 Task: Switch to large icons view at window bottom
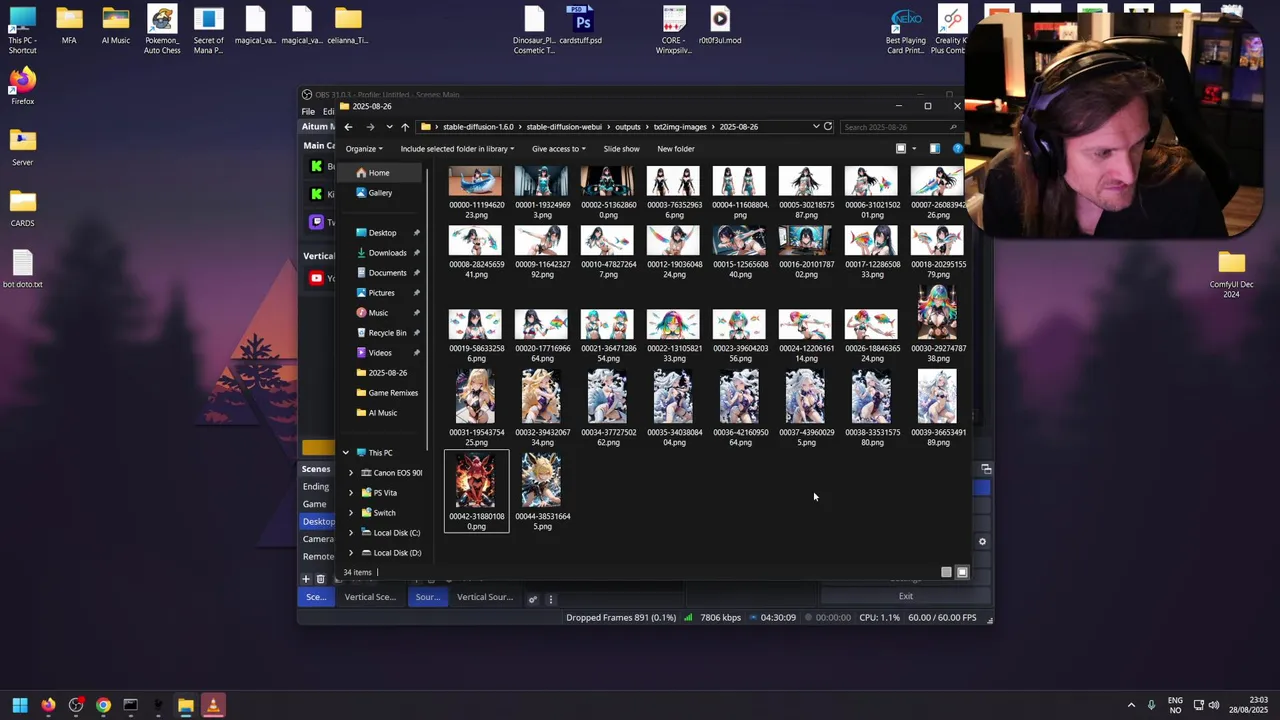[x=962, y=572]
